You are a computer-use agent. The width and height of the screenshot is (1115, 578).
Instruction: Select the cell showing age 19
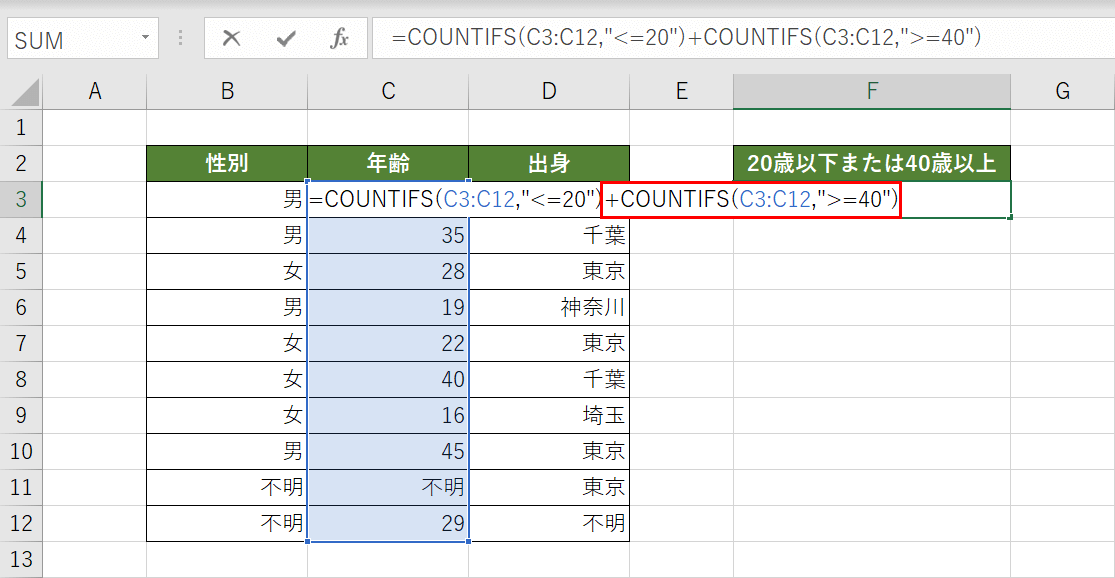(x=387, y=307)
